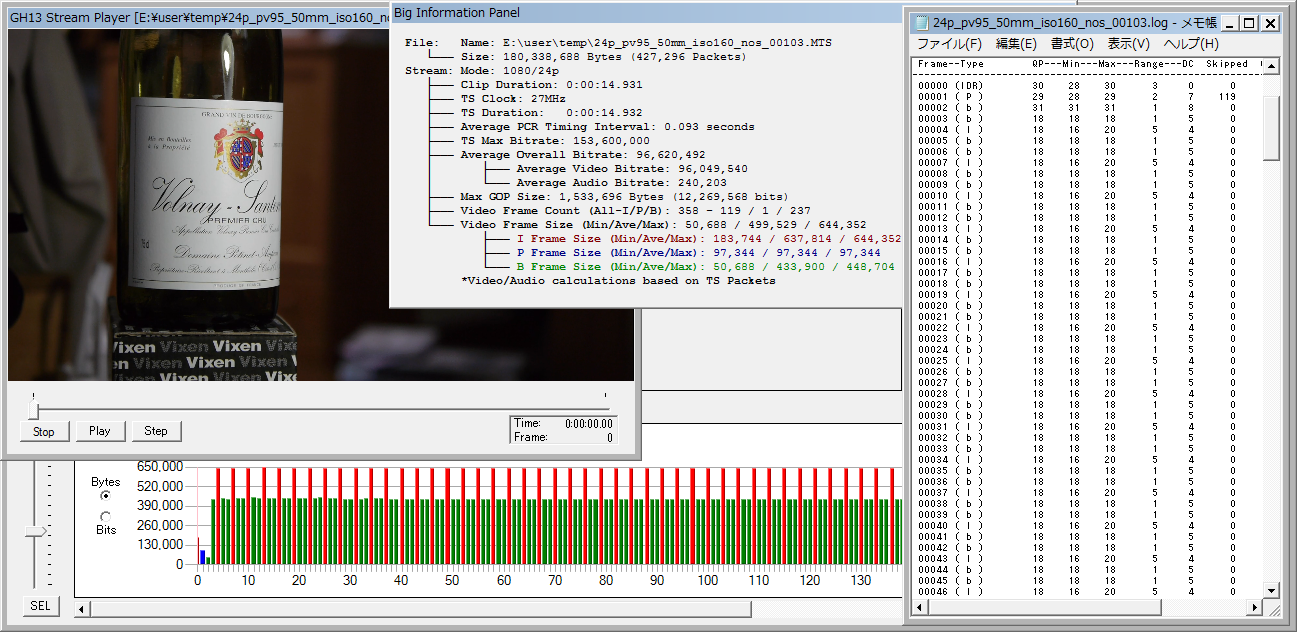
Task: Minimize the Notepad log window
Action: pyautogui.click(x=1229, y=23)
